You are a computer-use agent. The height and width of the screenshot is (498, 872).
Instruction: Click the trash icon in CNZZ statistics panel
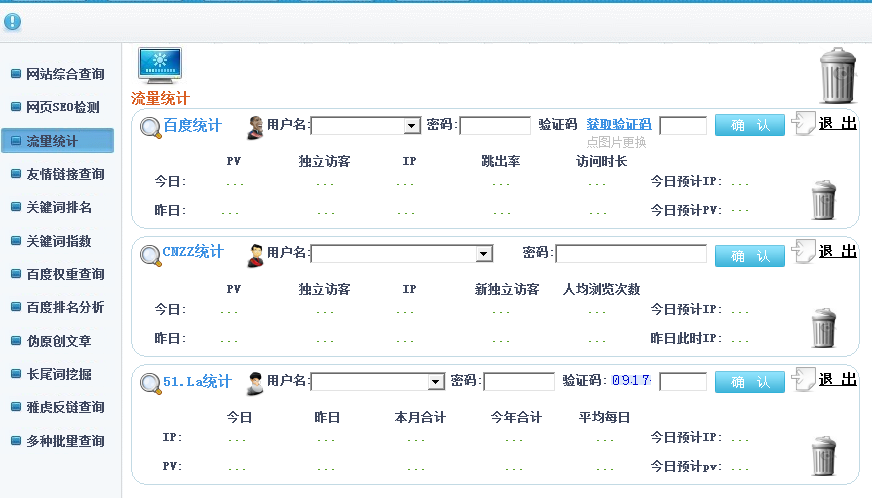823,328
